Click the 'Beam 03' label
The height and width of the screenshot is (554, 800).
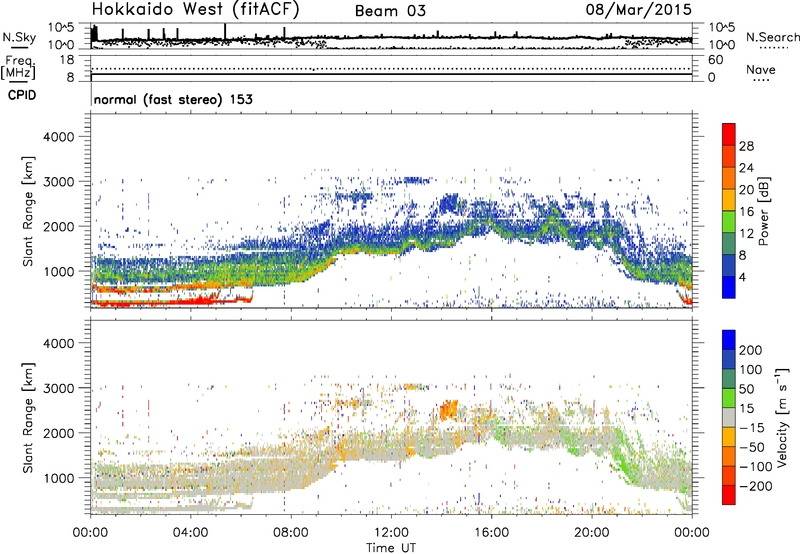(390, 11)
